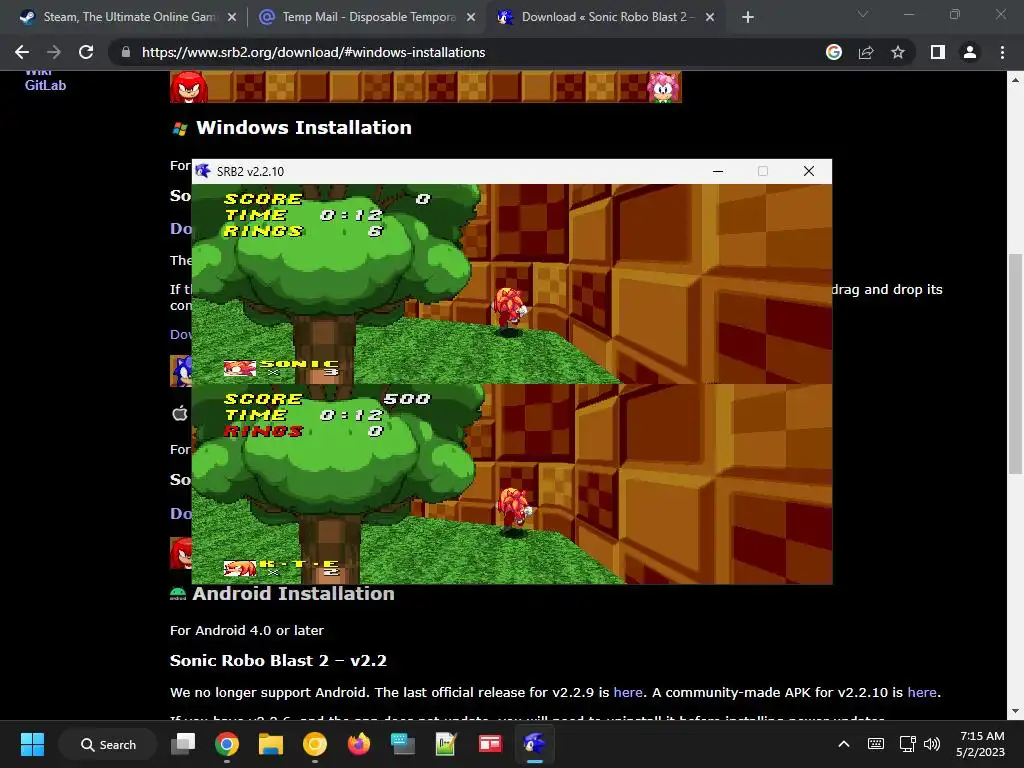Image resolution: width=1024 pixels, height=768 pixels.
Task: Open the touch keyboard tray icon
Action: point(876,744)
